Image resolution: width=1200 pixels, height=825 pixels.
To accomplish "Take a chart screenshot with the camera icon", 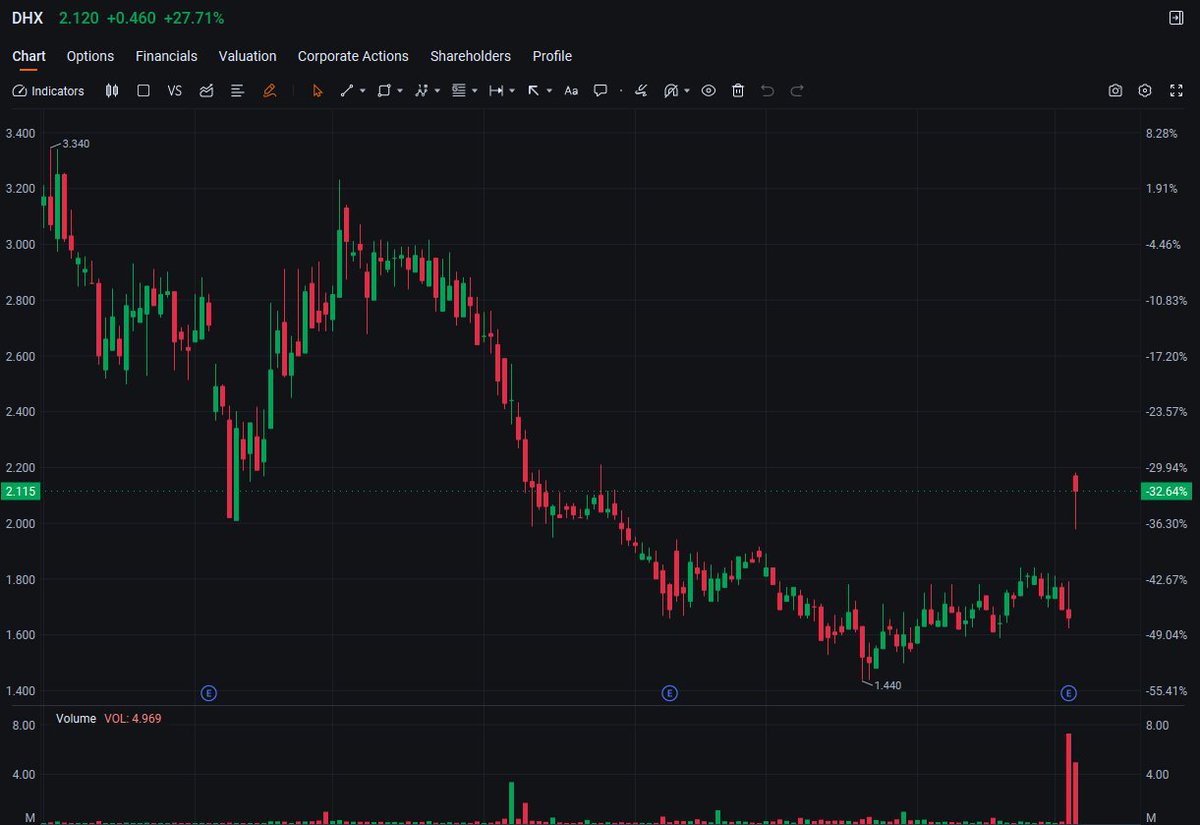I will pyautogui.click(x=1115, y=91).
